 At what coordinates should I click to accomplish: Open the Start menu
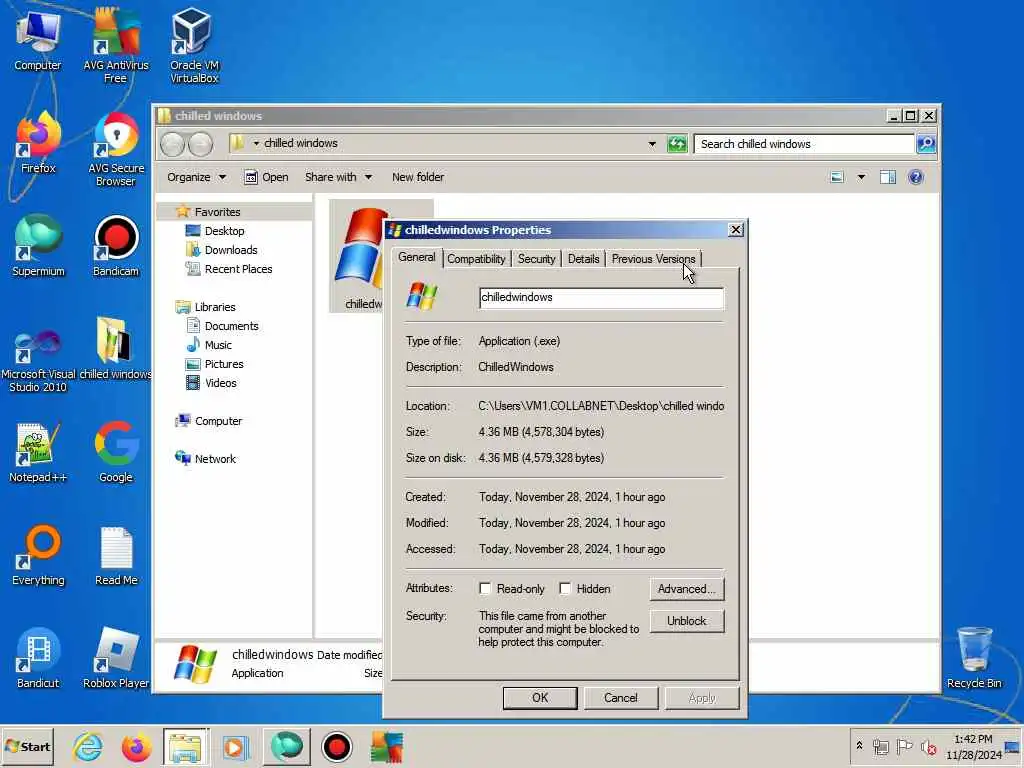pyautogui.click(x=27, y=746)
